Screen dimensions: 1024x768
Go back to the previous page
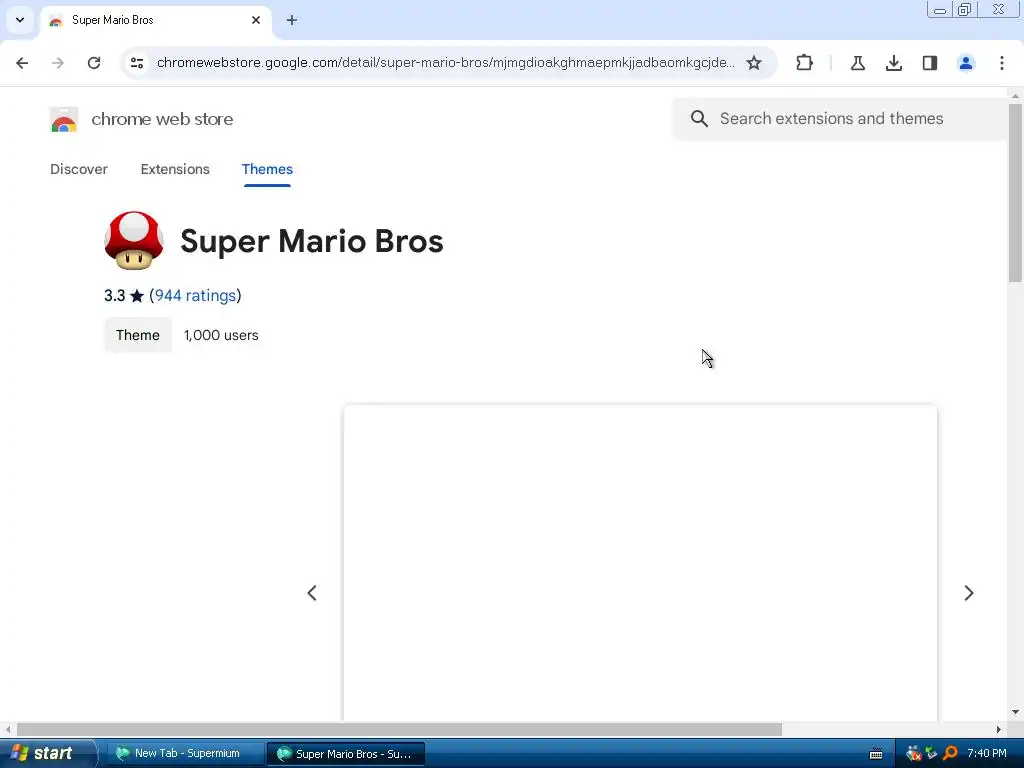[x=22, y=63]
